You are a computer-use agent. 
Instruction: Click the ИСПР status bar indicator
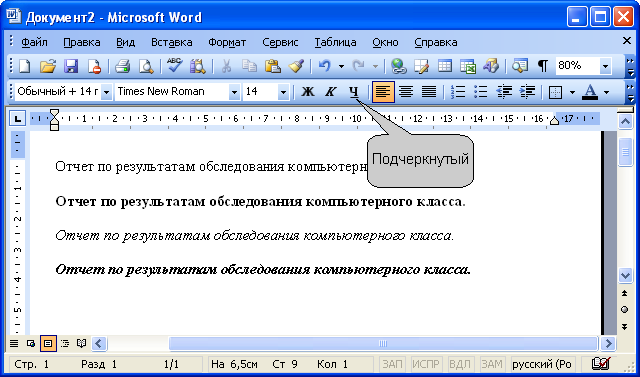click(x=426, y=364)
